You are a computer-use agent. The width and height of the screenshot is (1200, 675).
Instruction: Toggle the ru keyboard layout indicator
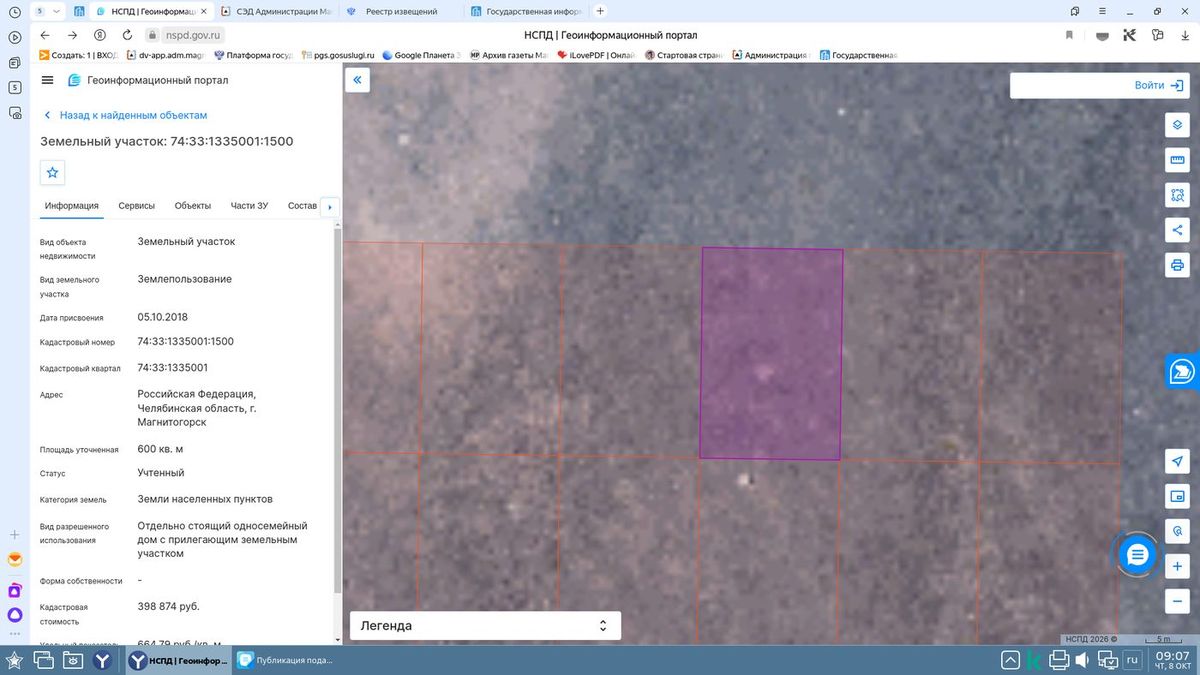[x=1132, y=660]
